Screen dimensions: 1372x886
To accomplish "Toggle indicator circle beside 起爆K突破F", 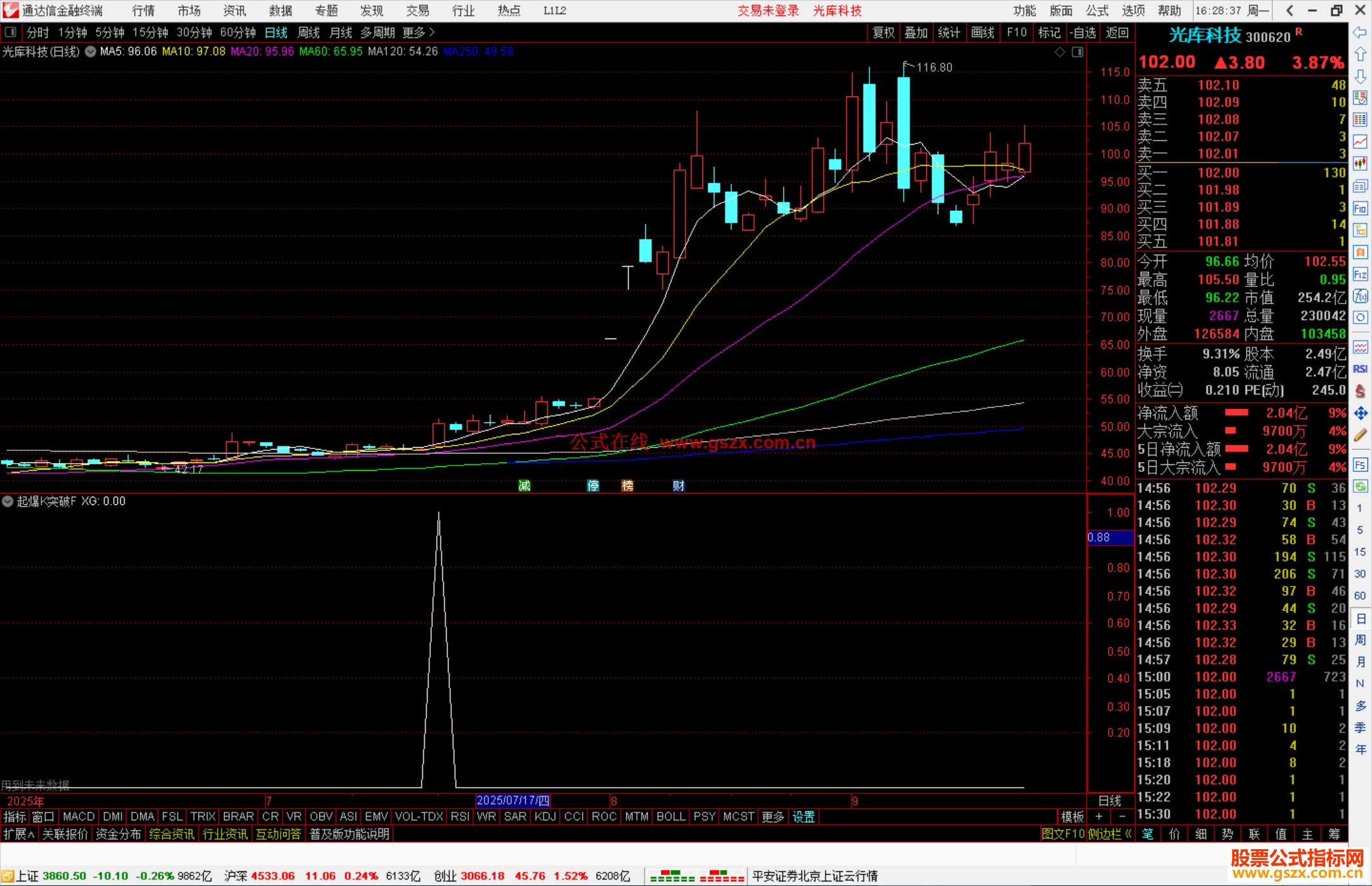I will click(x=8, y=501).
